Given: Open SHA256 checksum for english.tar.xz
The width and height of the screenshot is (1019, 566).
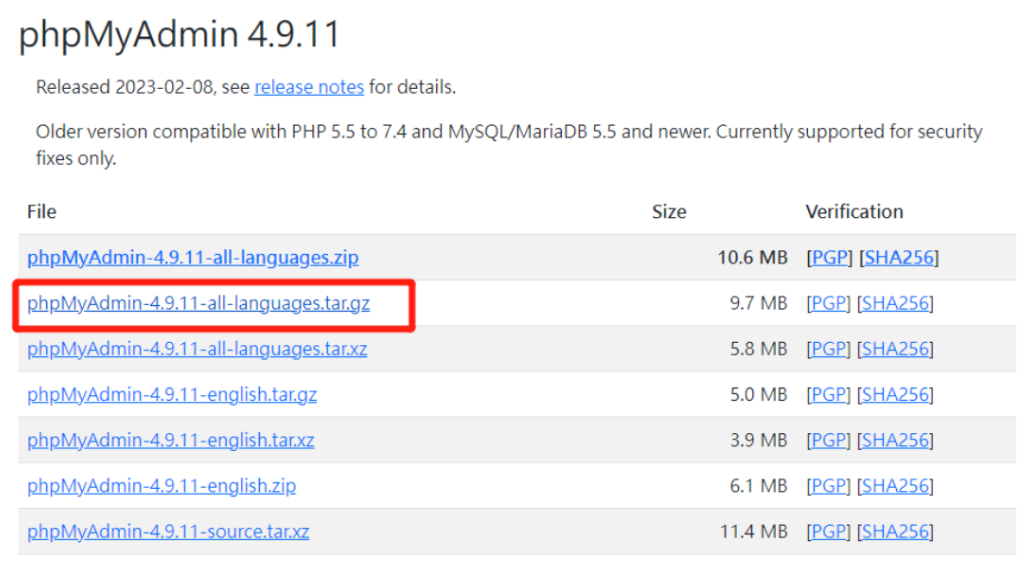Looking at the screenshot, I should point(896,440).
